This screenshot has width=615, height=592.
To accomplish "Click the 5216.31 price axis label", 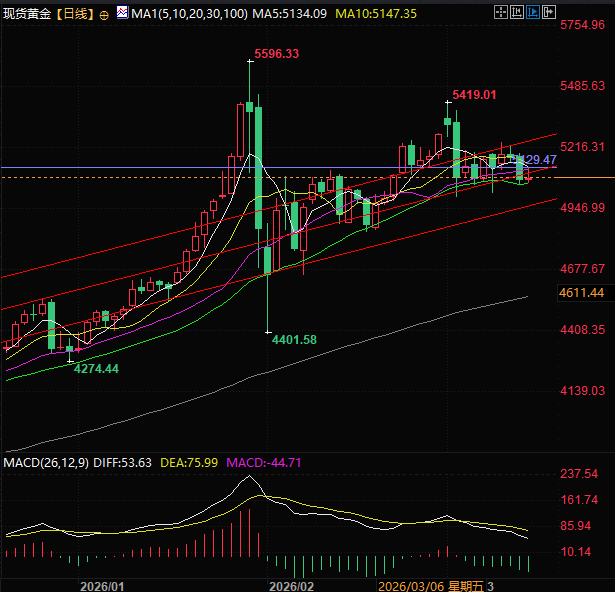I will pyautogui.click(x=582, y=147).
